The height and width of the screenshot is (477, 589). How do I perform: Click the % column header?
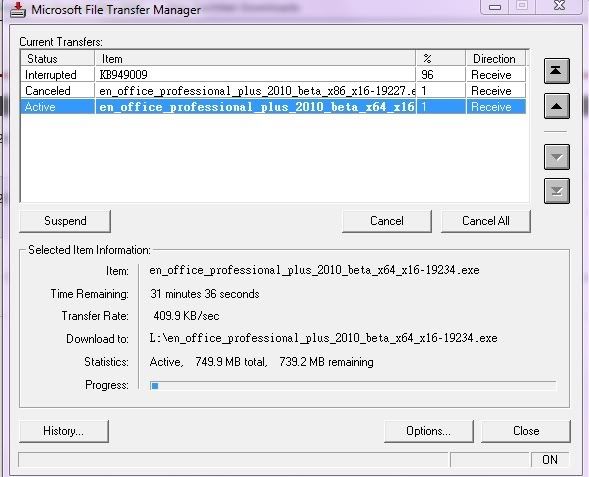point(441,59)
